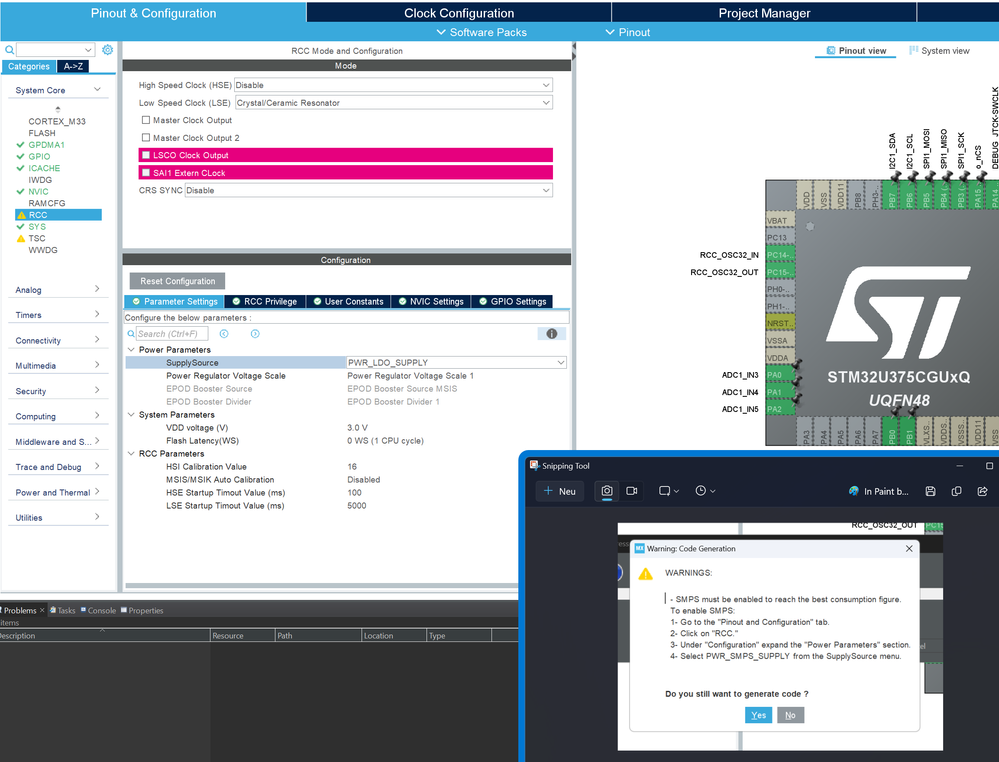Open Clock Configuration tab
Image resolution: width=999 pixels, height=762 pixels.
point(459,13)
